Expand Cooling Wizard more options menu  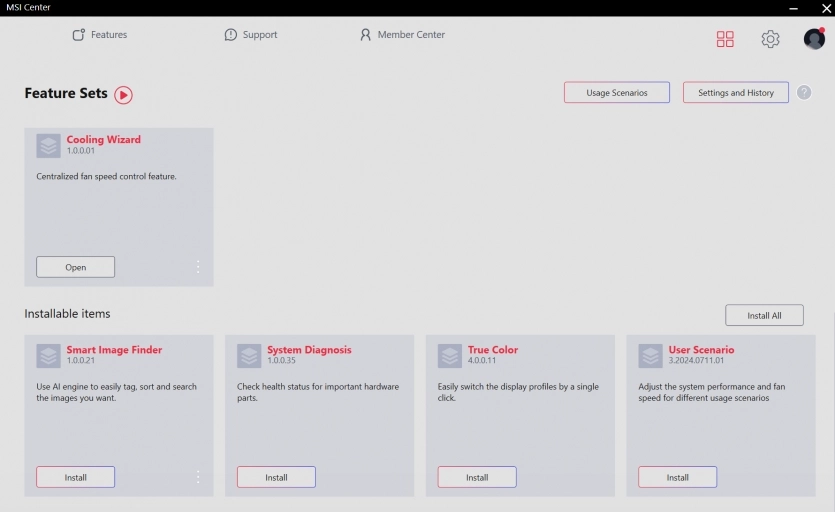tap(198, 267)
